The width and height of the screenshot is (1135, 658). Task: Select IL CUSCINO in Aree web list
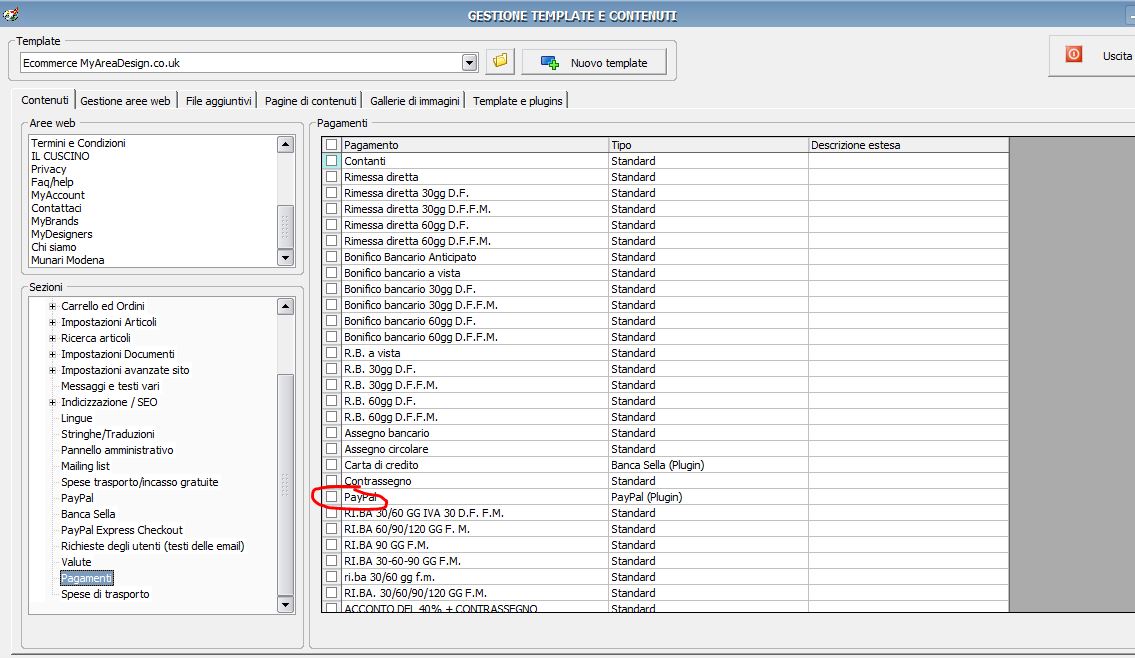tap(60, 156)
